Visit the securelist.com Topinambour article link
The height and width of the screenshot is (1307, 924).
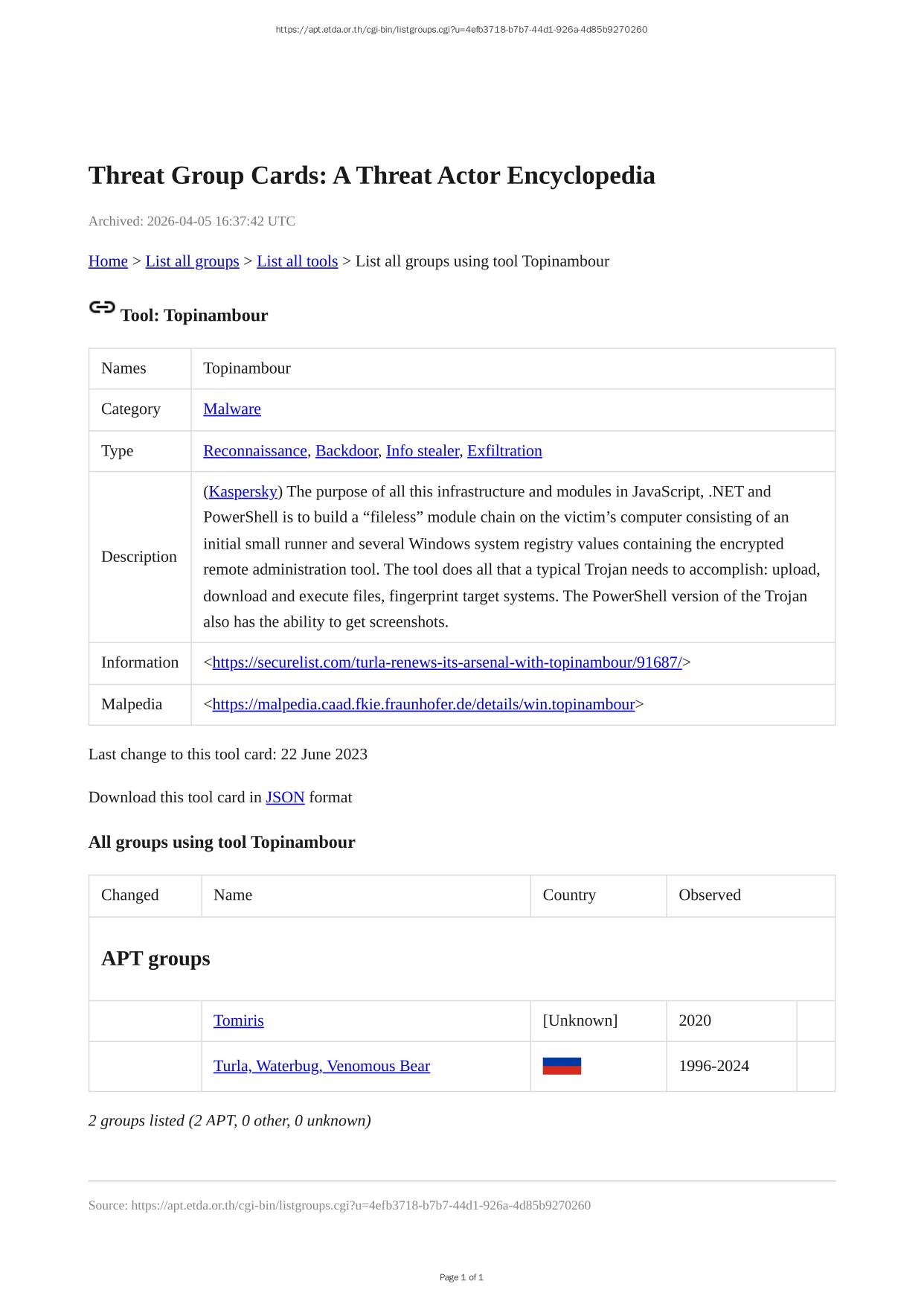(447, 662)
